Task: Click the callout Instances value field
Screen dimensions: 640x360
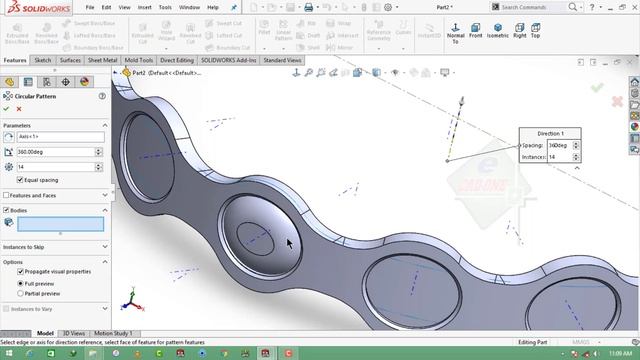Action: (560, 157)
